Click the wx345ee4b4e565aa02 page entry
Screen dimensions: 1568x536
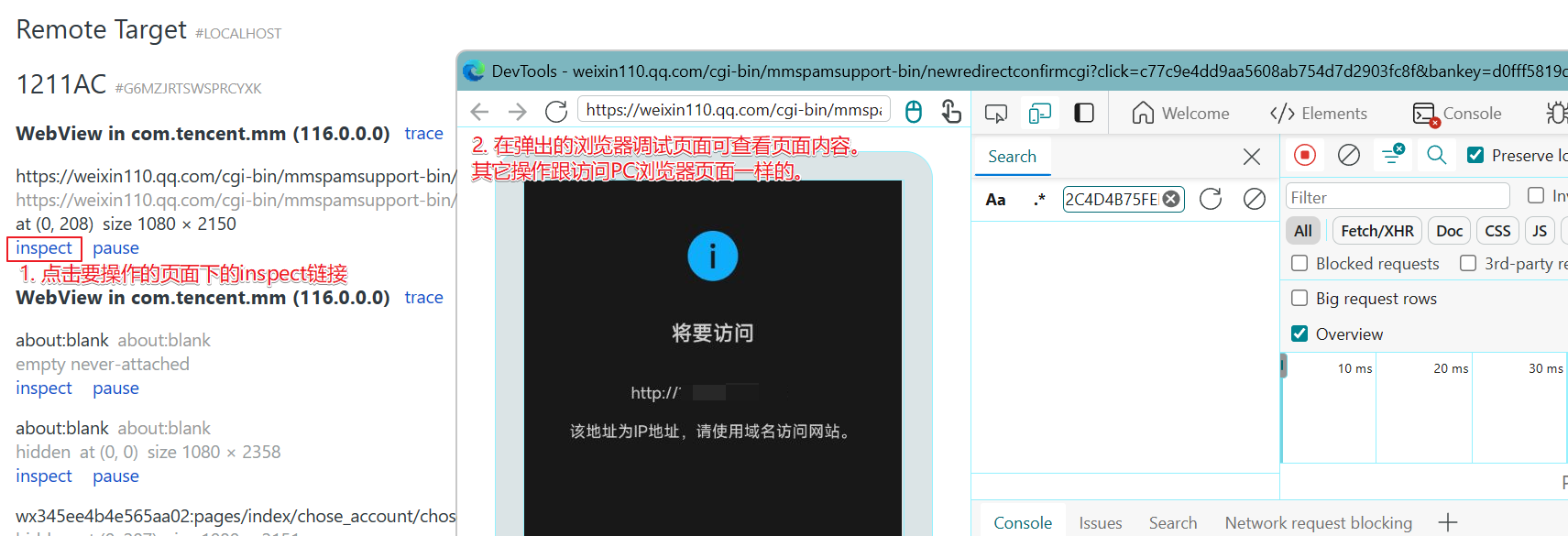tap(236, 516)
